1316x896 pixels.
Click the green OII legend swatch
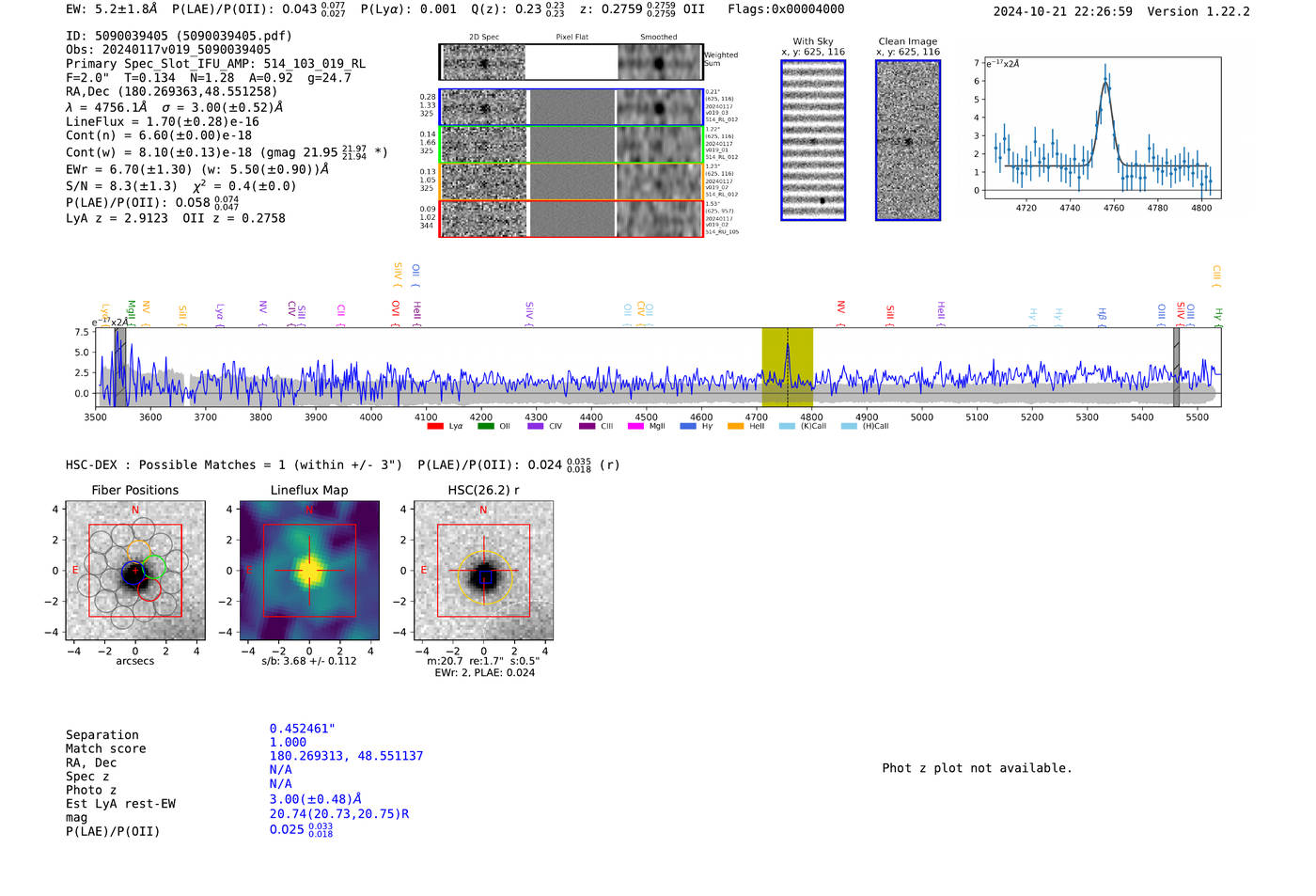click(x=485, y=427)
